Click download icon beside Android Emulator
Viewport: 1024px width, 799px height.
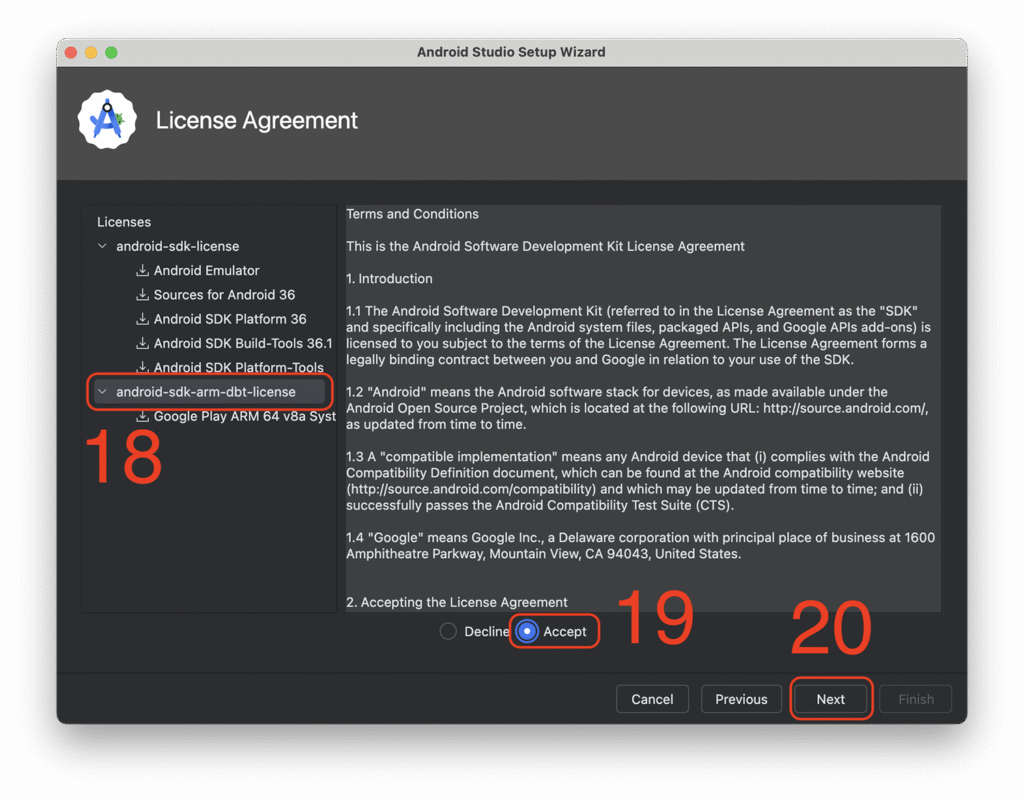pos(142,271)
